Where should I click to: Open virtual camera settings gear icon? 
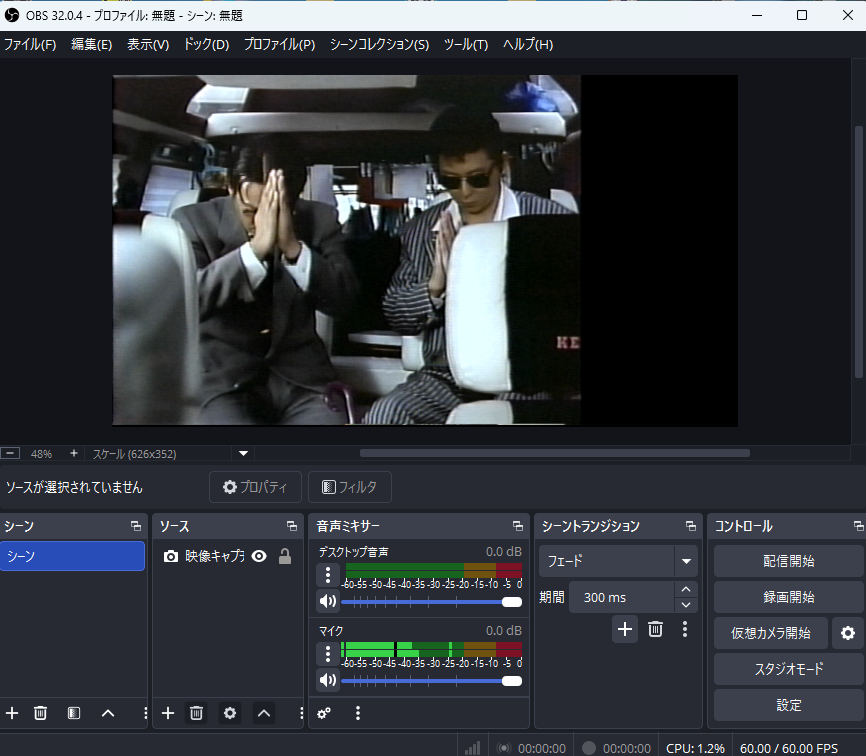[848, 633]
